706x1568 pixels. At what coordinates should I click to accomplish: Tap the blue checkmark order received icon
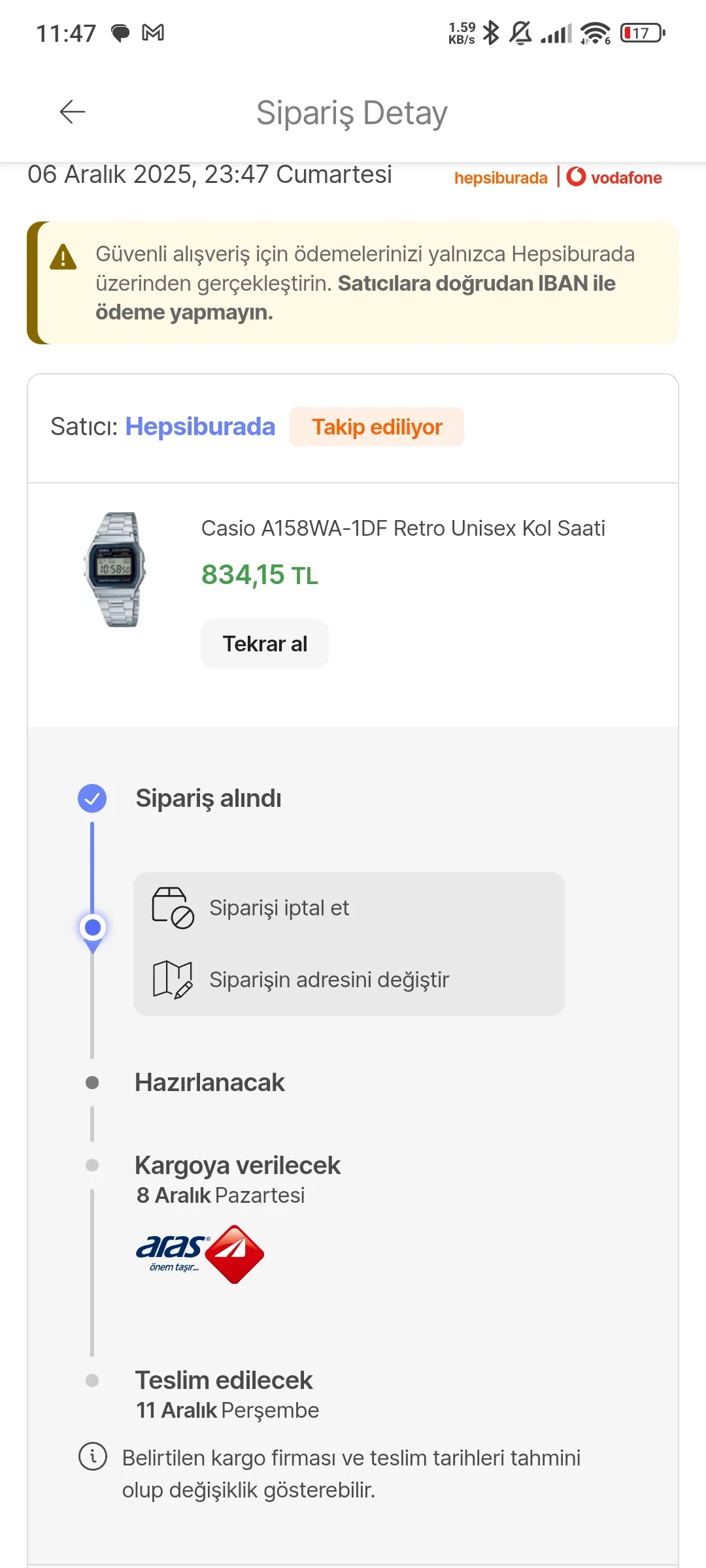[92, 798]
